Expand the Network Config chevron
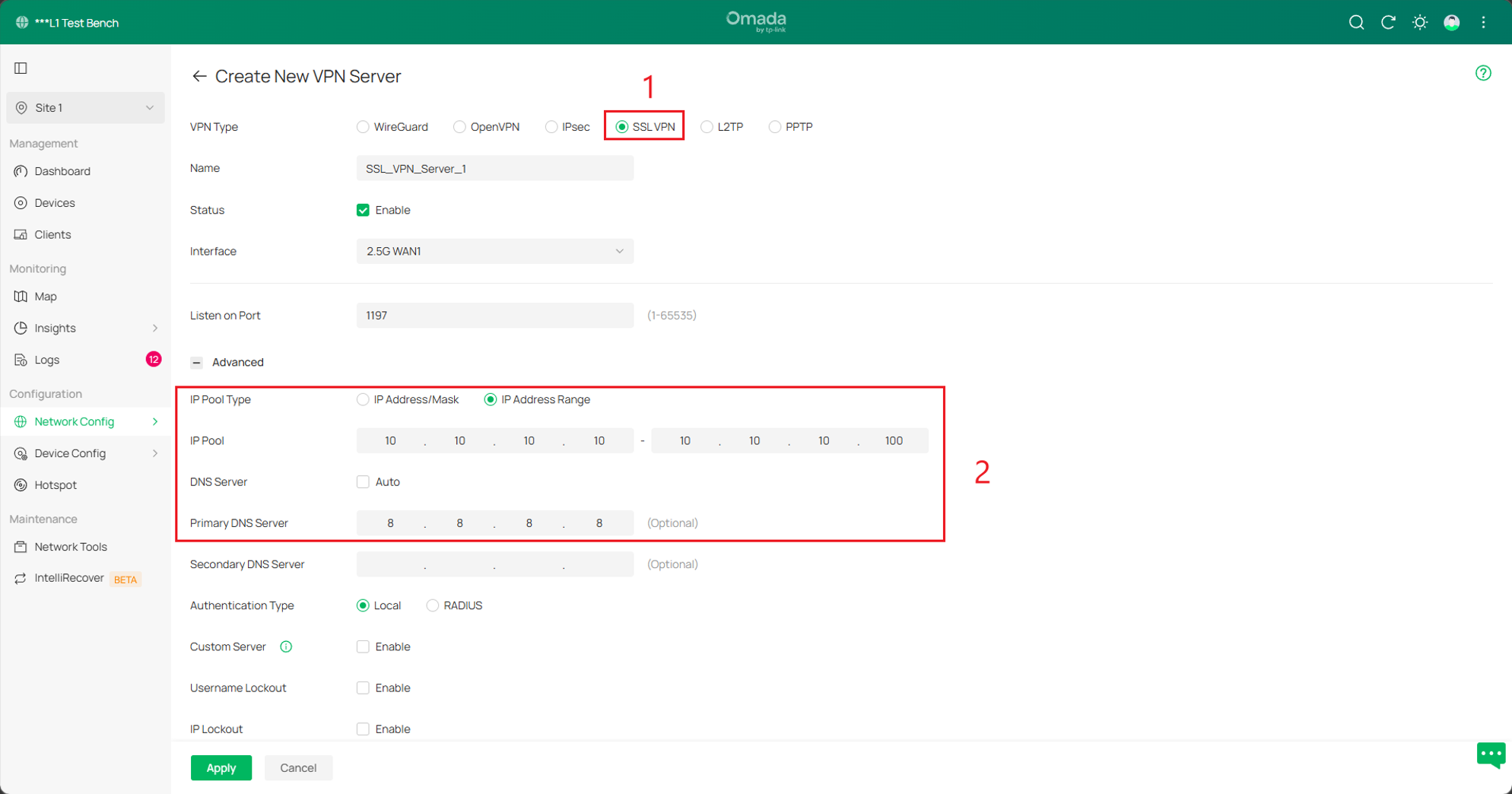This screenshot has width=1512, height=794. pos(155,421)
